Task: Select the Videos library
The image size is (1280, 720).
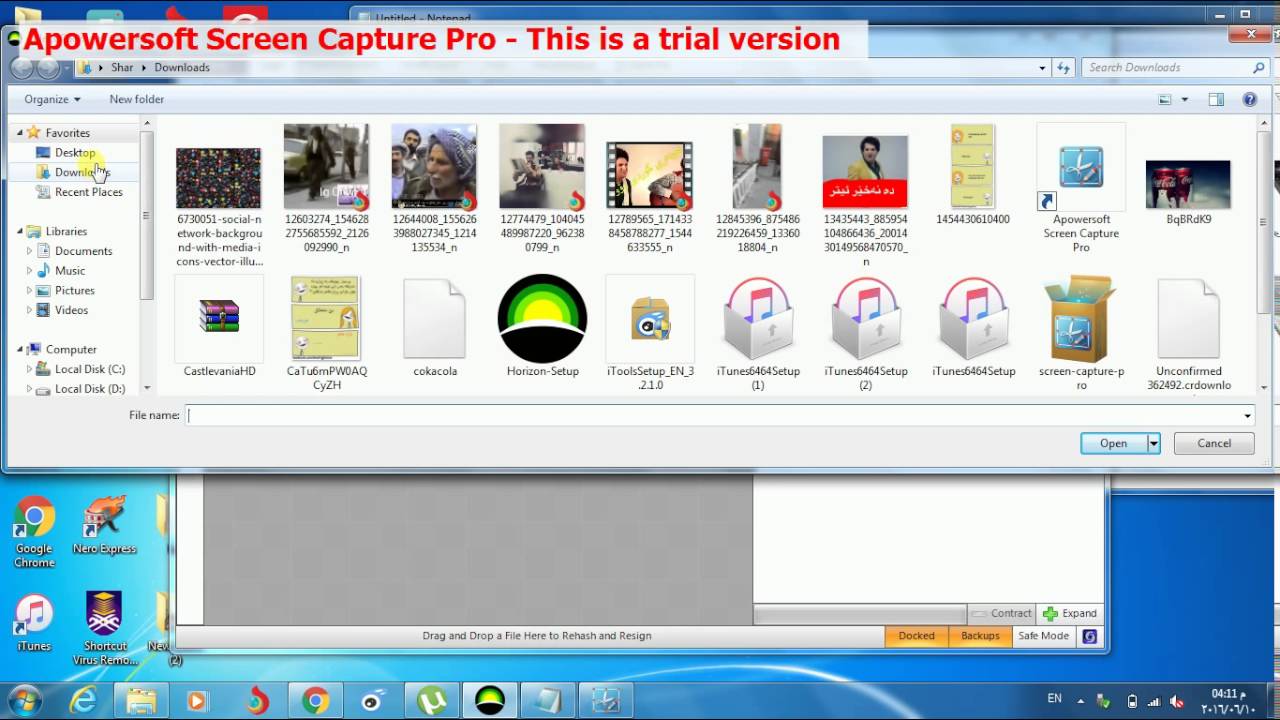Action: (72, 310)
